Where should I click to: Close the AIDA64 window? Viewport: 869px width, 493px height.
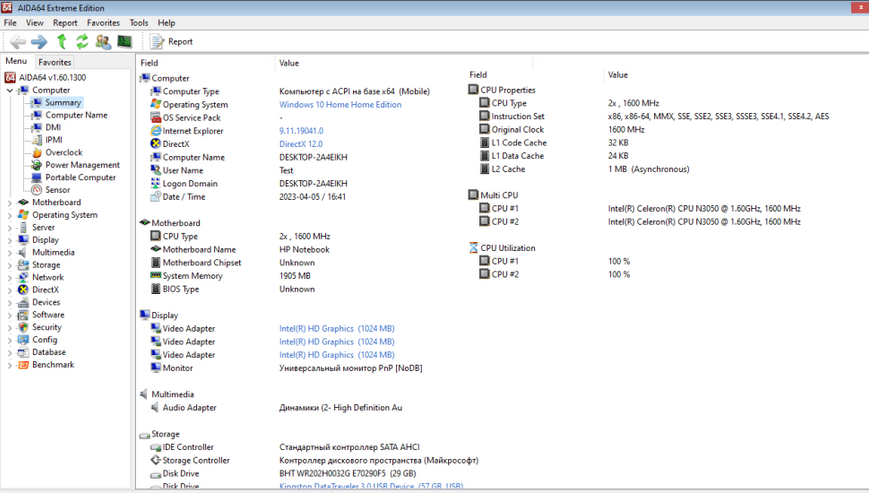[x=860, y=7]
